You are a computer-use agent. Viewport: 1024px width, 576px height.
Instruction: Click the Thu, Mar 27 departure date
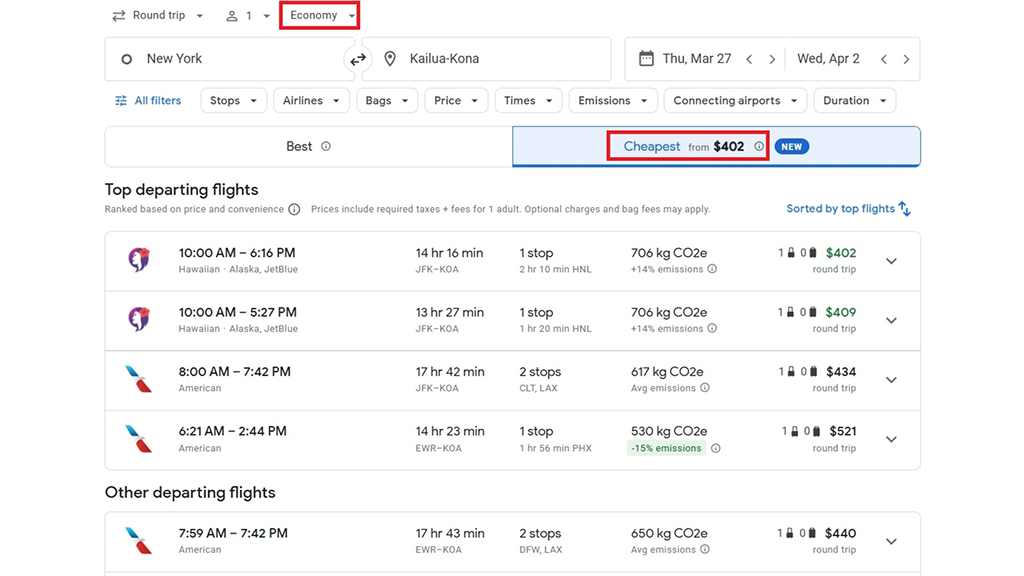(697, 59)
